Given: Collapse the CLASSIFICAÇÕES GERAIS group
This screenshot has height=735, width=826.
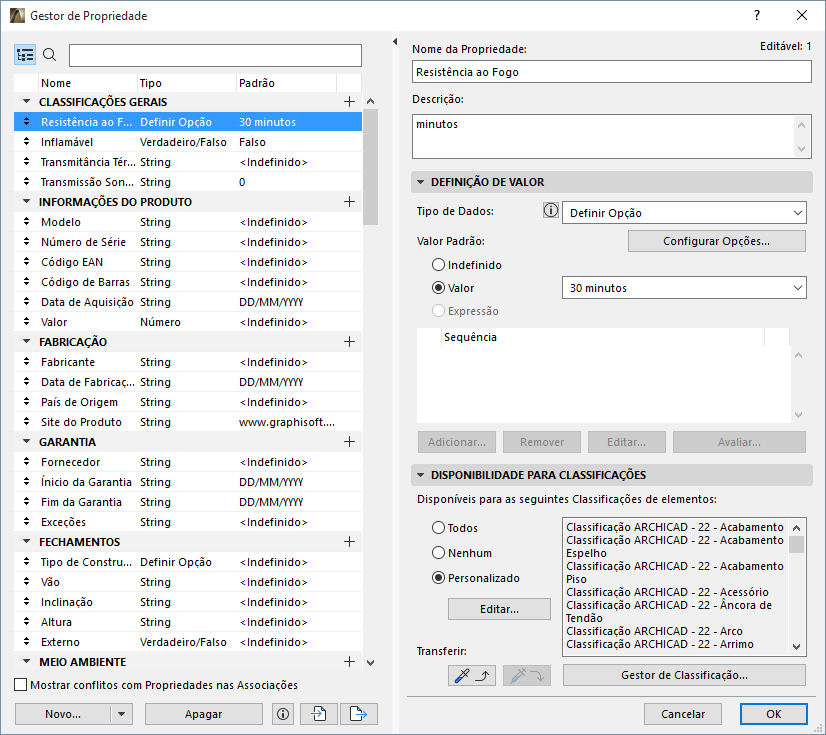Looking at the screenshot, I should point(26,101).
